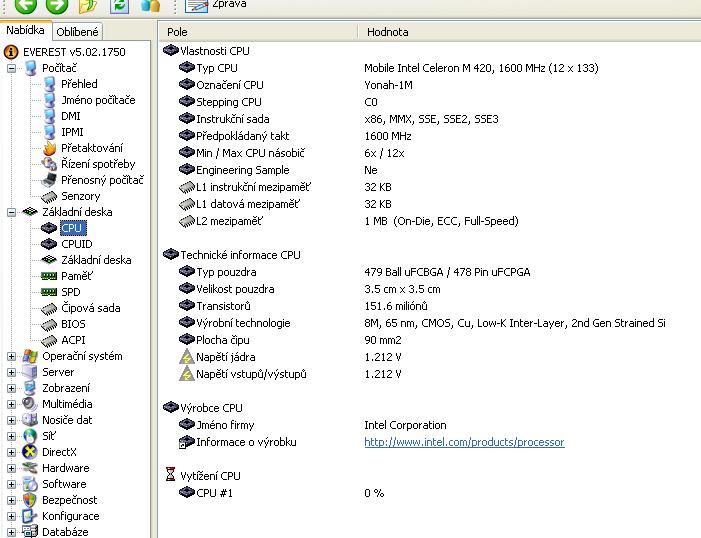Image resolution: width=701 pixels, height=538 pixels.
Task: Click the Refresh toolbar icon
Action: pyautogui.click(x=120, y=6)
